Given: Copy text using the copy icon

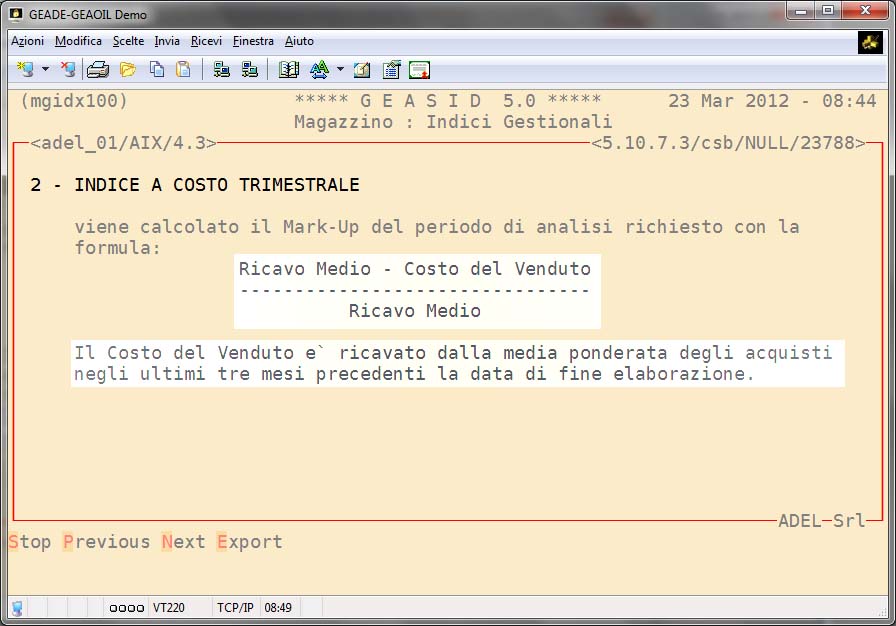Looking at the screenshot, I should pyautogui.click(x=157, y=70).
